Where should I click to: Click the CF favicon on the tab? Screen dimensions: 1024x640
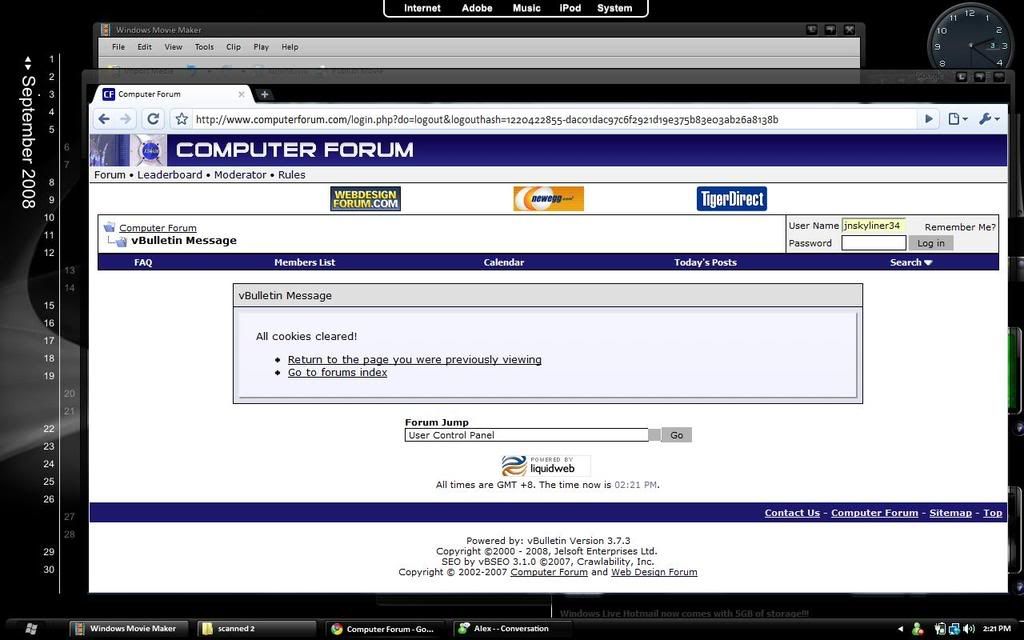(x=108, y=94)
